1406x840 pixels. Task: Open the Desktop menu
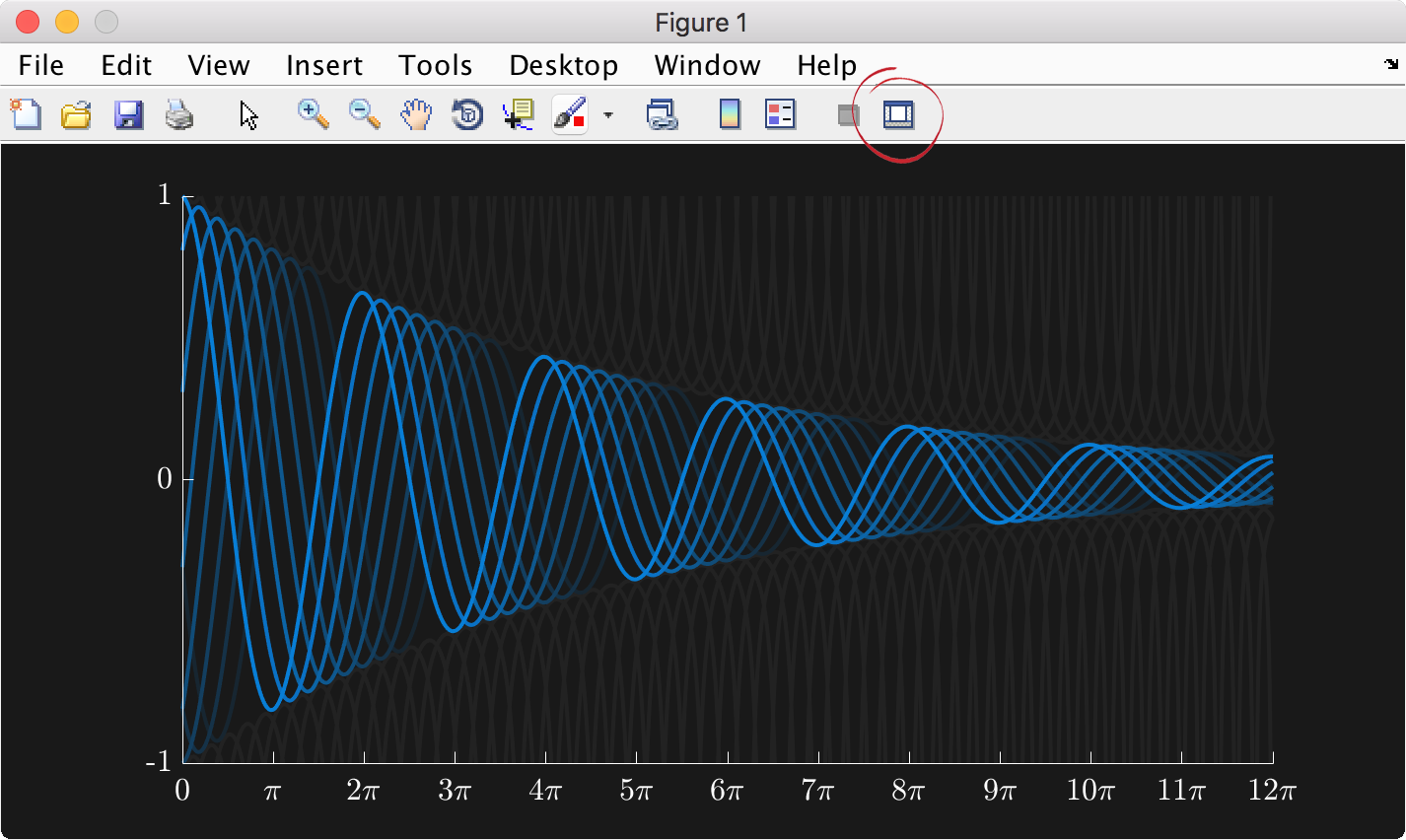563,65
